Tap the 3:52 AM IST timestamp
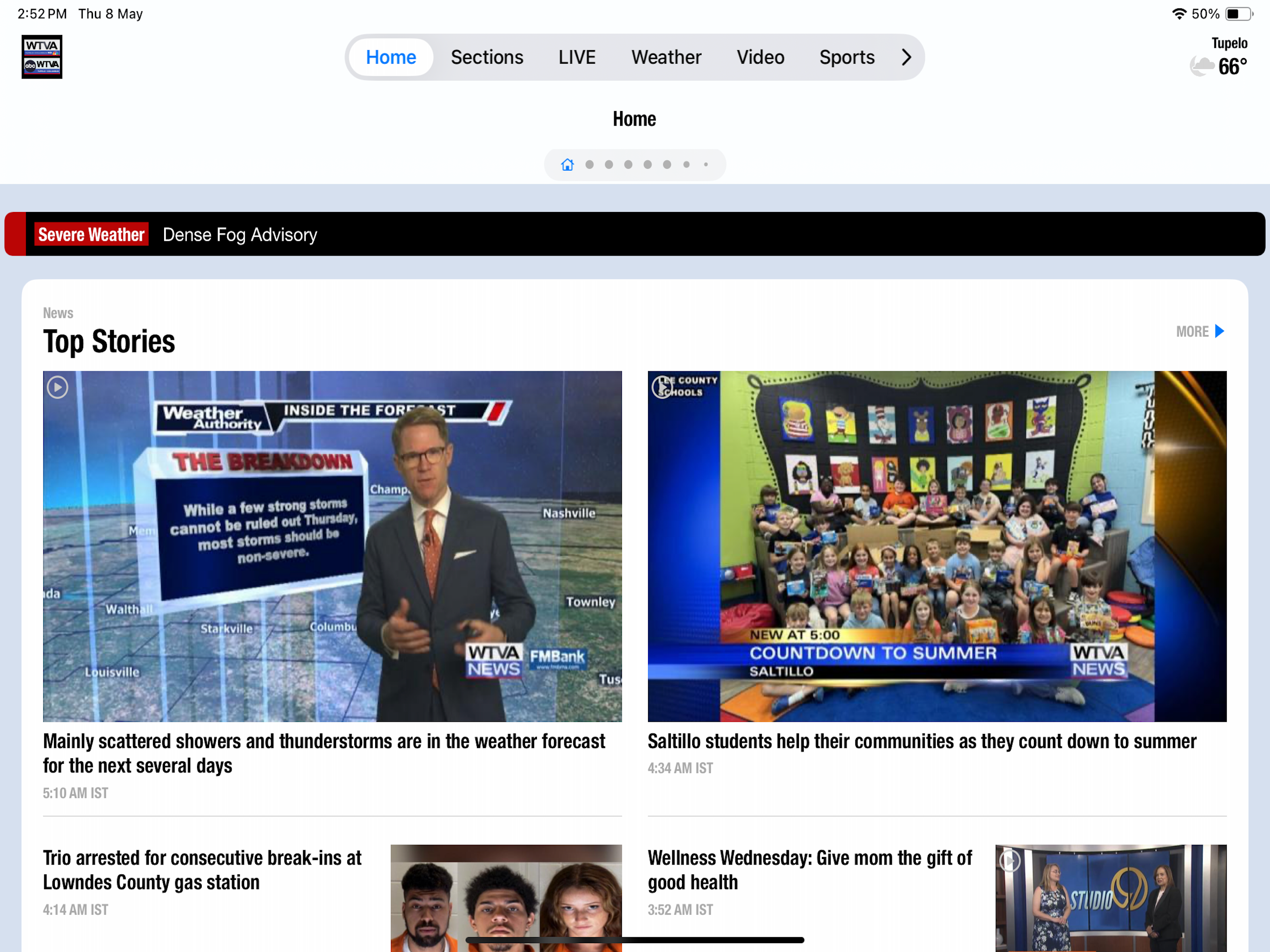Screen dimensions: 1270x952 (x=681, y=910)
